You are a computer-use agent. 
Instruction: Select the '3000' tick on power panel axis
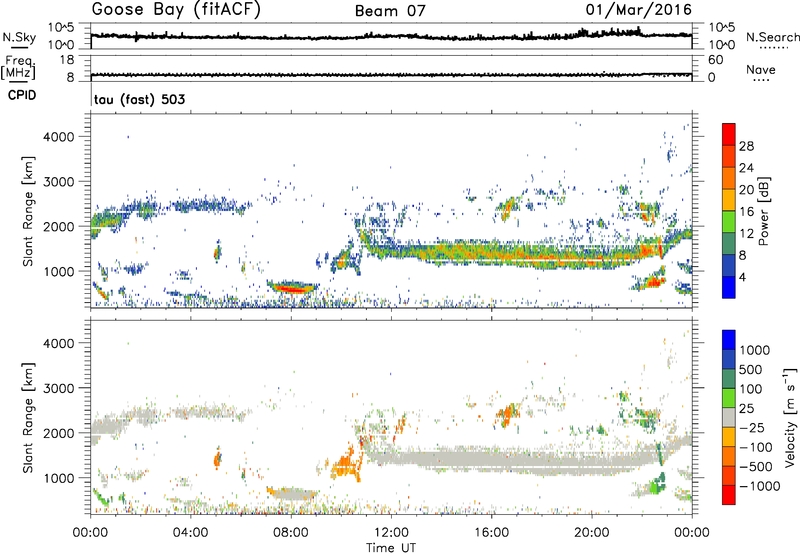click(59, 182)
